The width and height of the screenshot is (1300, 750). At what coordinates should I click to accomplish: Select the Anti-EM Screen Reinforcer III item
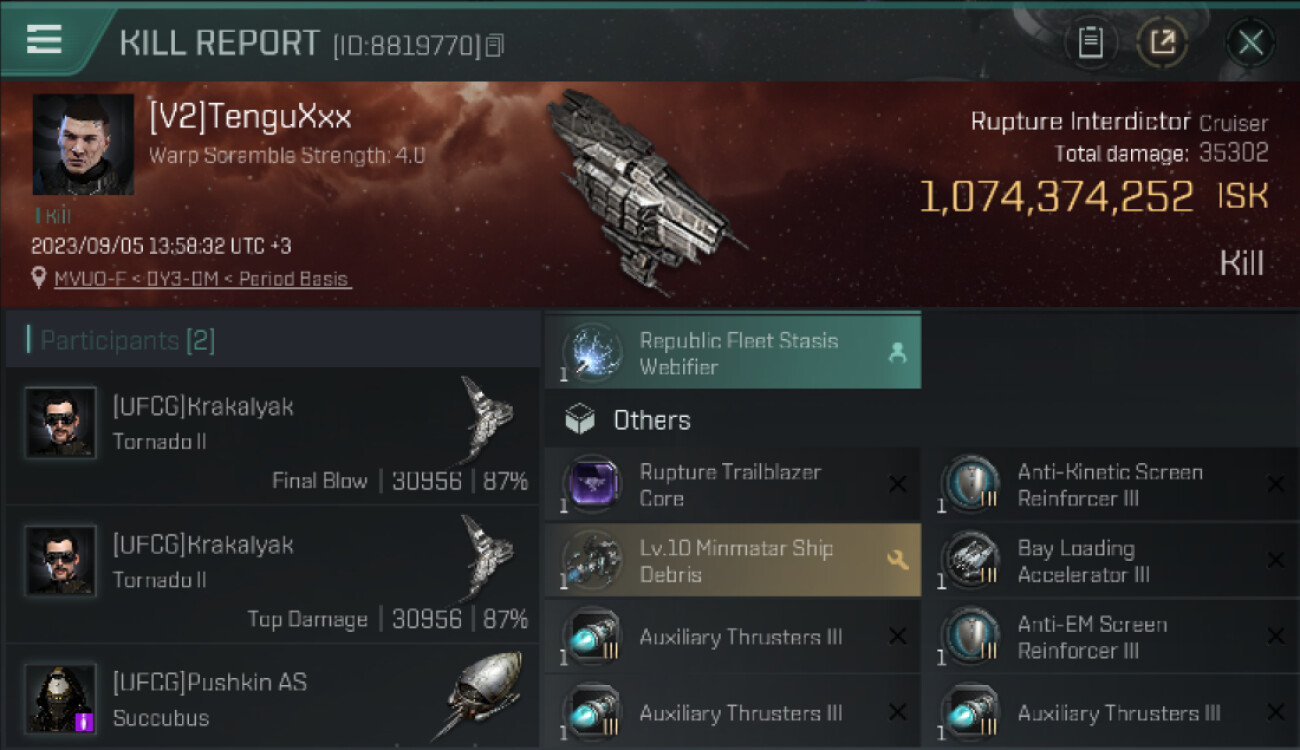click(x=1110, y=637)
